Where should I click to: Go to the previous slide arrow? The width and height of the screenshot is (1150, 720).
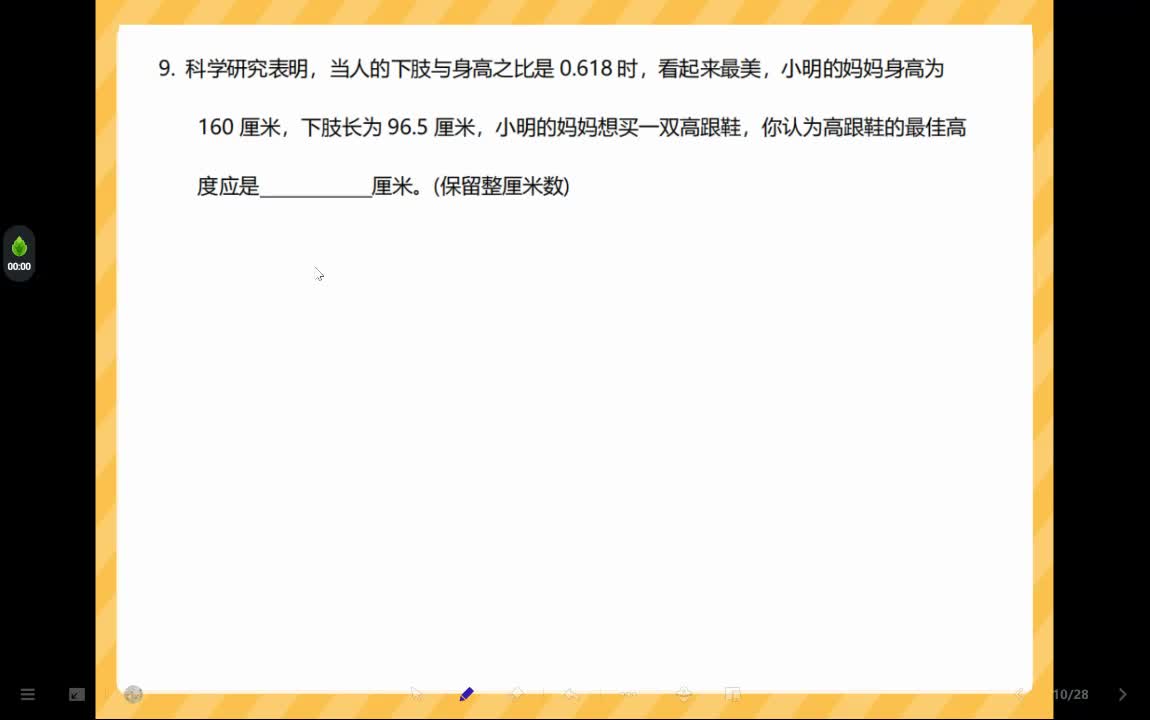coord(1019,694)
